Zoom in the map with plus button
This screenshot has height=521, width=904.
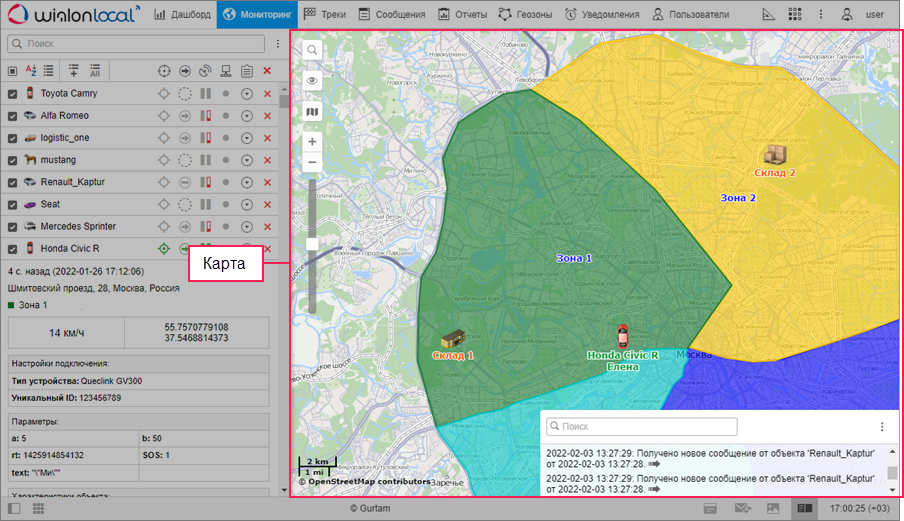312,142
